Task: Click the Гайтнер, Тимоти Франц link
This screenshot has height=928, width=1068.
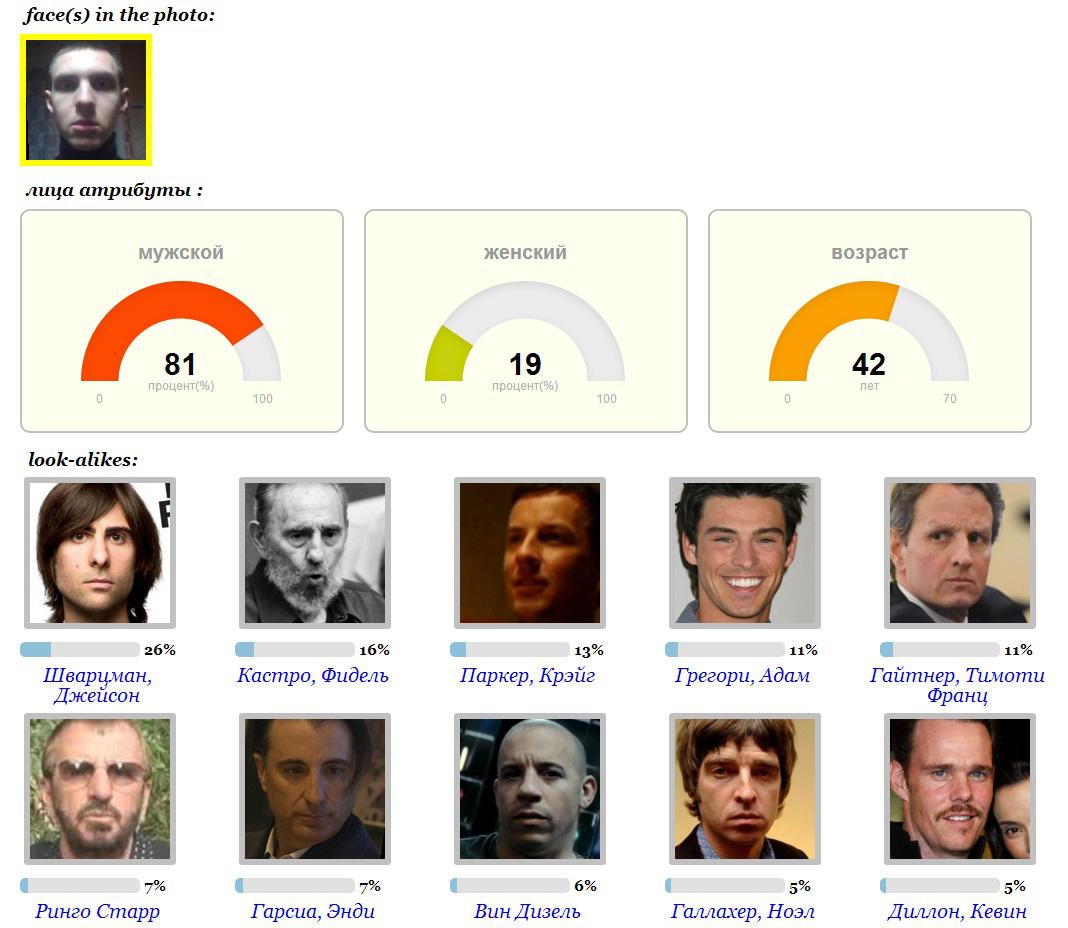Action: coord(957,685)
